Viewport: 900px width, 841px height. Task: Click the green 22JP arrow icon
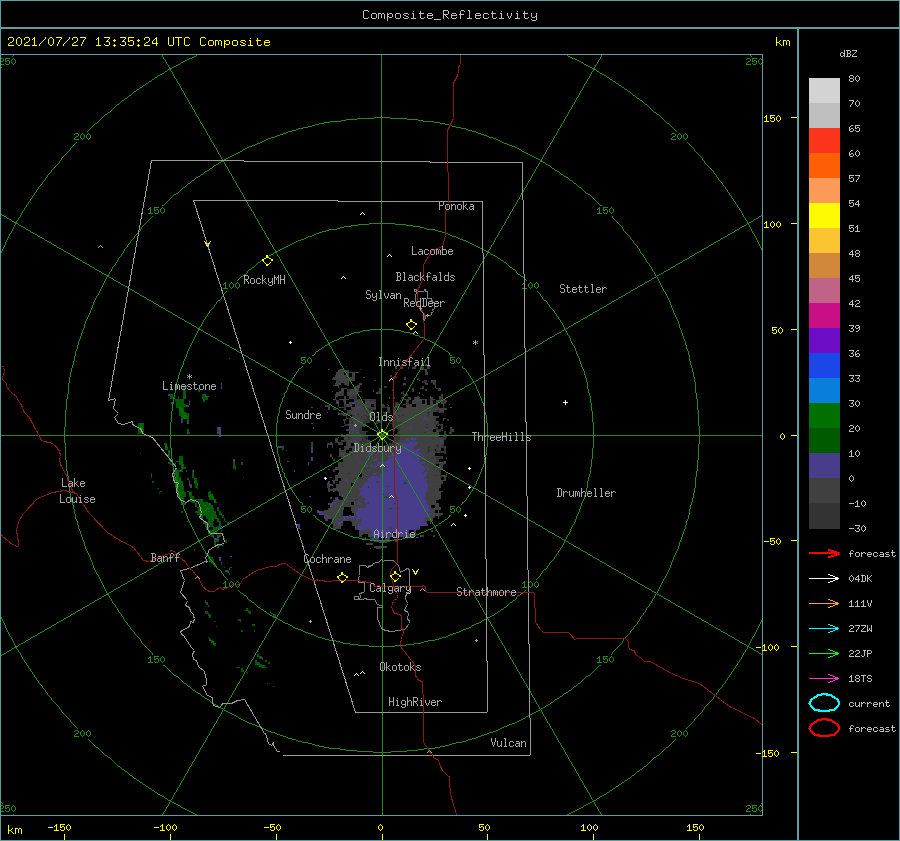[x=824, y=653]
